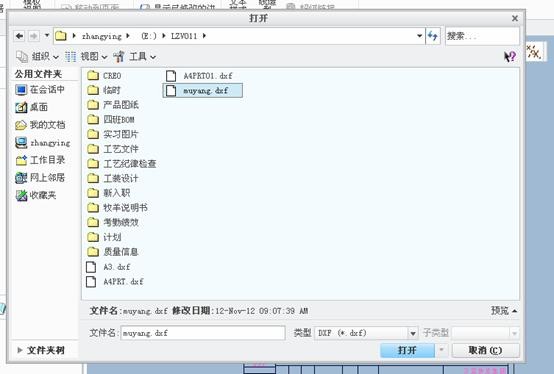
Task: Select the 牧羊说明书 folder
Action: pyautogui.click(x=118, y=208)
